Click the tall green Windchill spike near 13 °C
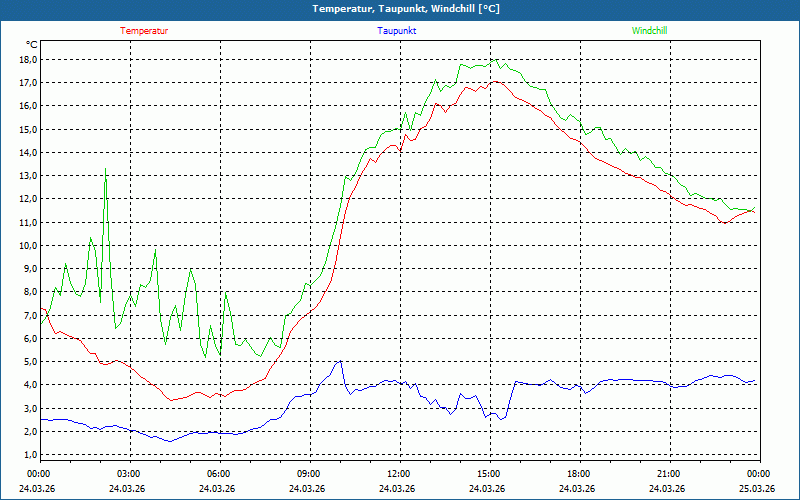800x500 pixels. pos(106,171)
